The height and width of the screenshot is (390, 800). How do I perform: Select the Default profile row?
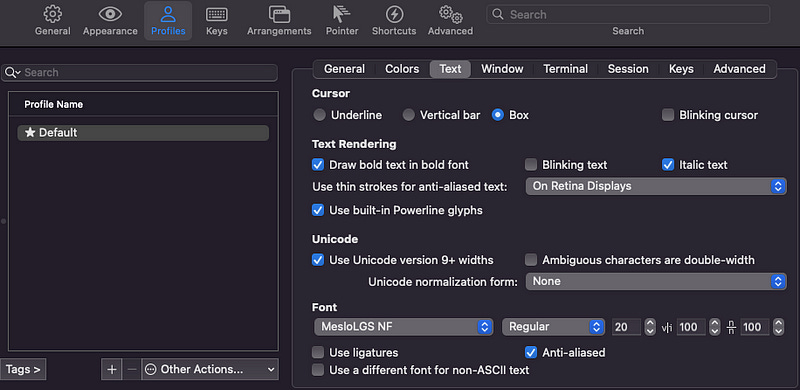point(143,133)
